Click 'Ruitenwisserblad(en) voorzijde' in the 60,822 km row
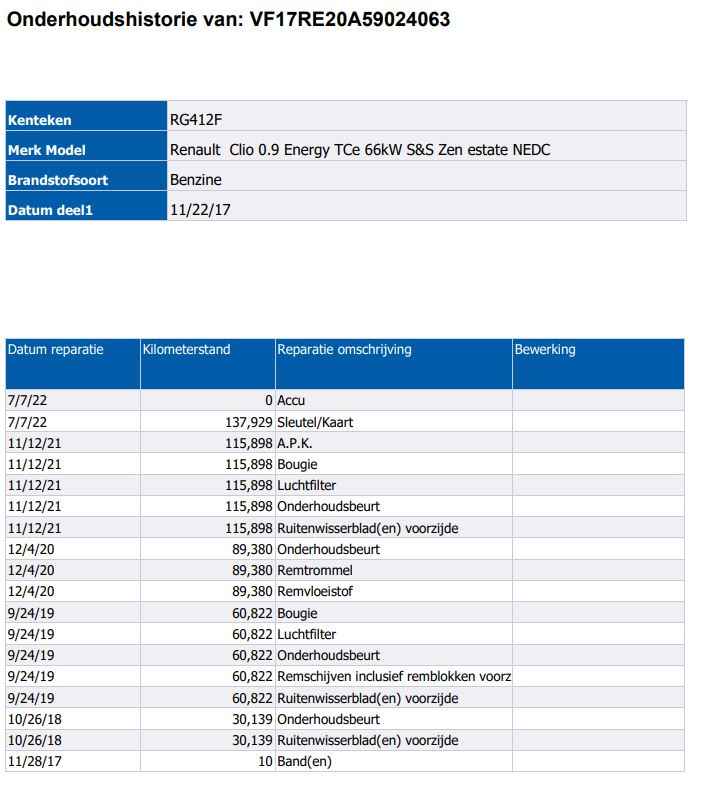This screenshot has width=712, height=796. click(x=367, y=699)
